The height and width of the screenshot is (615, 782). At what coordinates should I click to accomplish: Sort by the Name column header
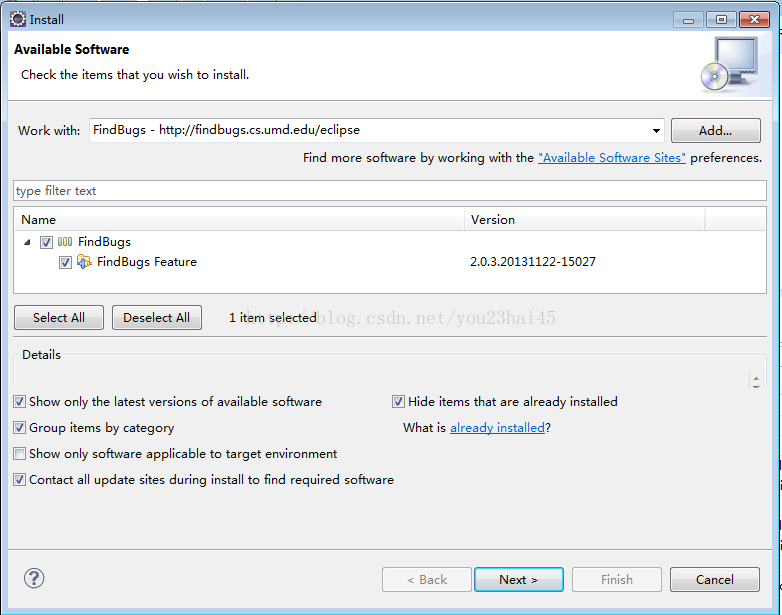[x=240, y=220]
